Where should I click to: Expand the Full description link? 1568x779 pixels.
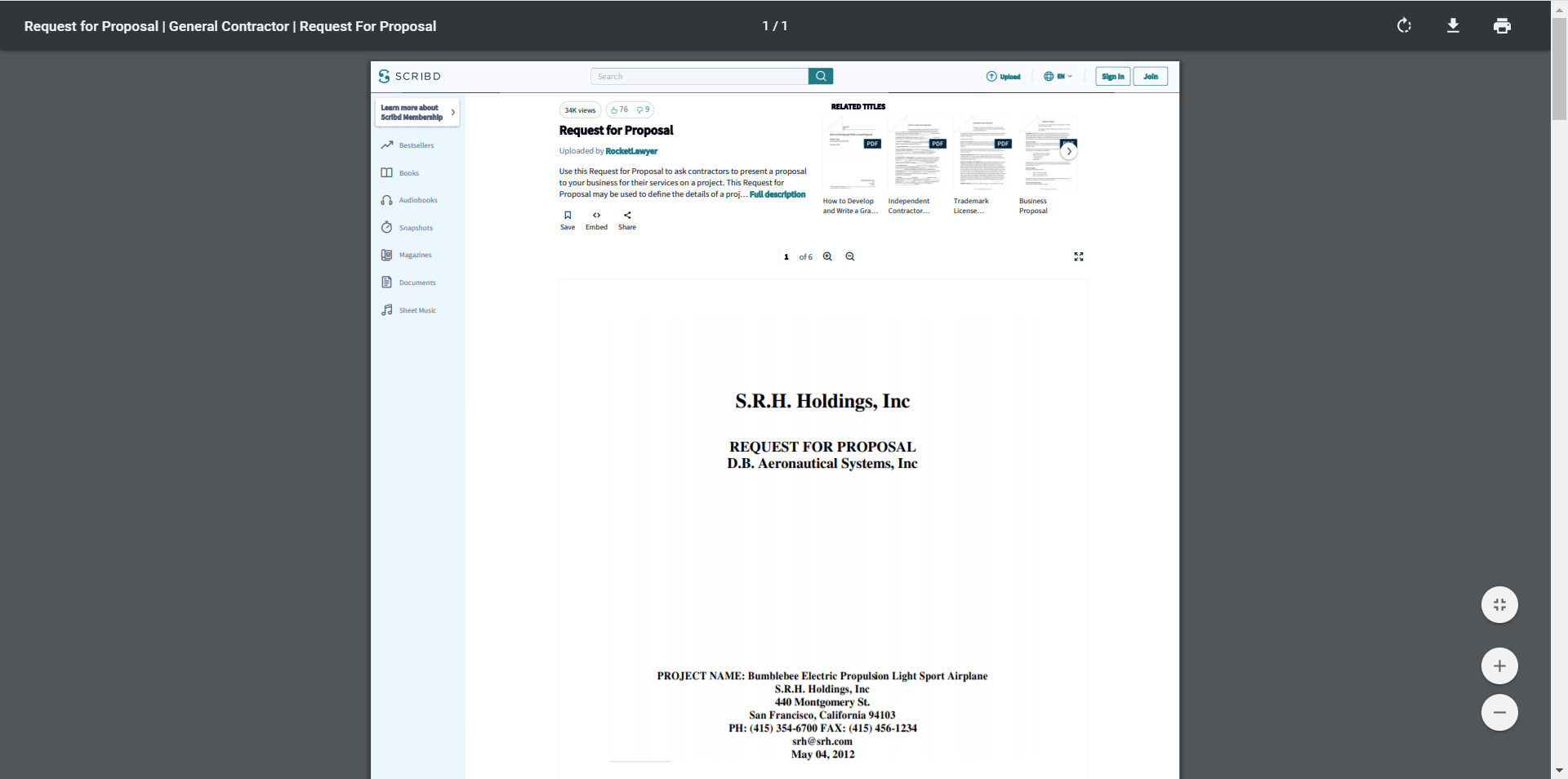click(777, 194)
